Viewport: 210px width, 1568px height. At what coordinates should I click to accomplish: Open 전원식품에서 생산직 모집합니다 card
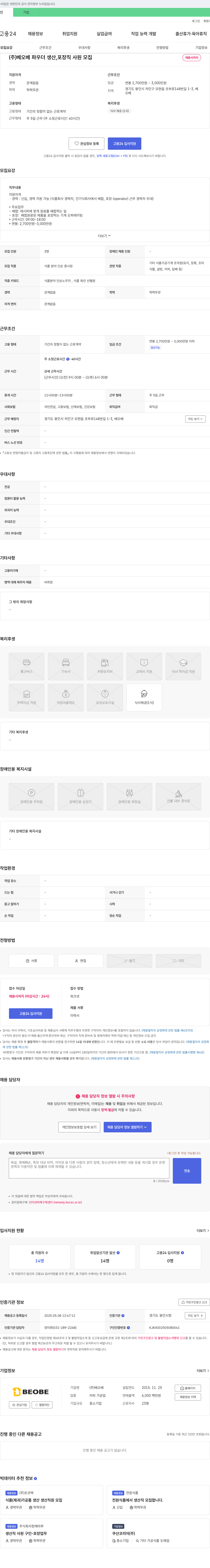(x=158, y=1500)
